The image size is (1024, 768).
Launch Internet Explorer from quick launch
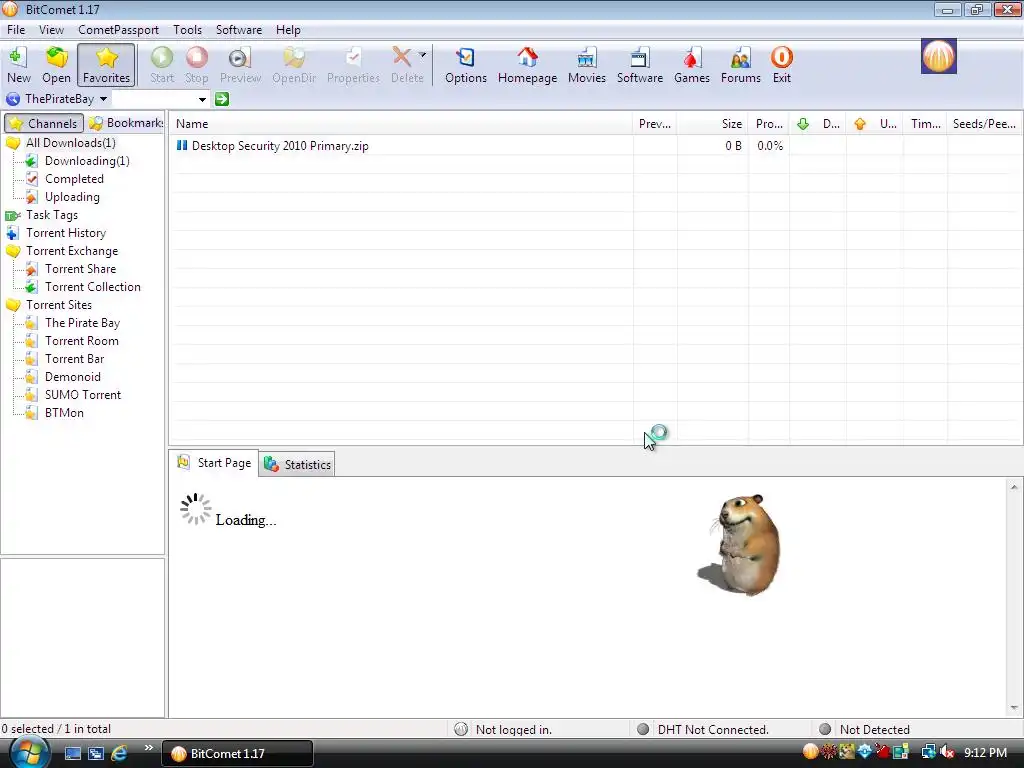119,753
